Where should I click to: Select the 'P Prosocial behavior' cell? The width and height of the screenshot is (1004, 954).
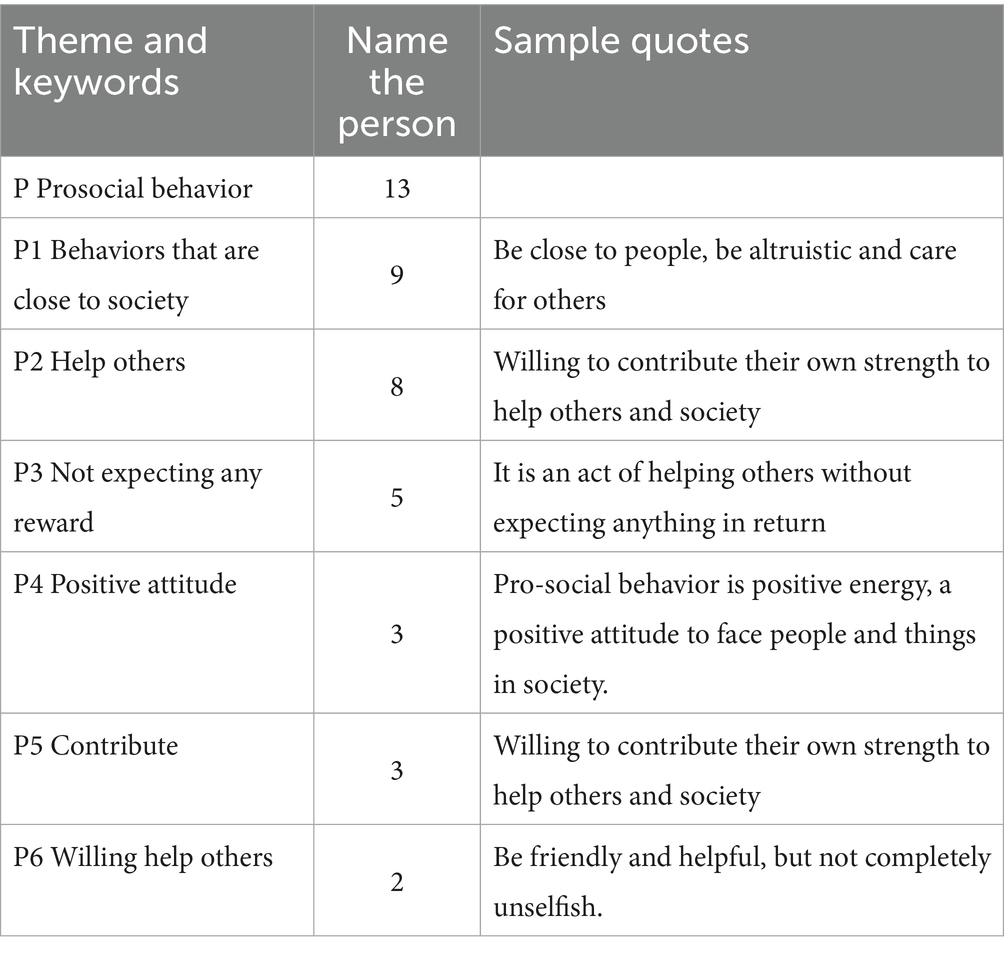point(133,188)
